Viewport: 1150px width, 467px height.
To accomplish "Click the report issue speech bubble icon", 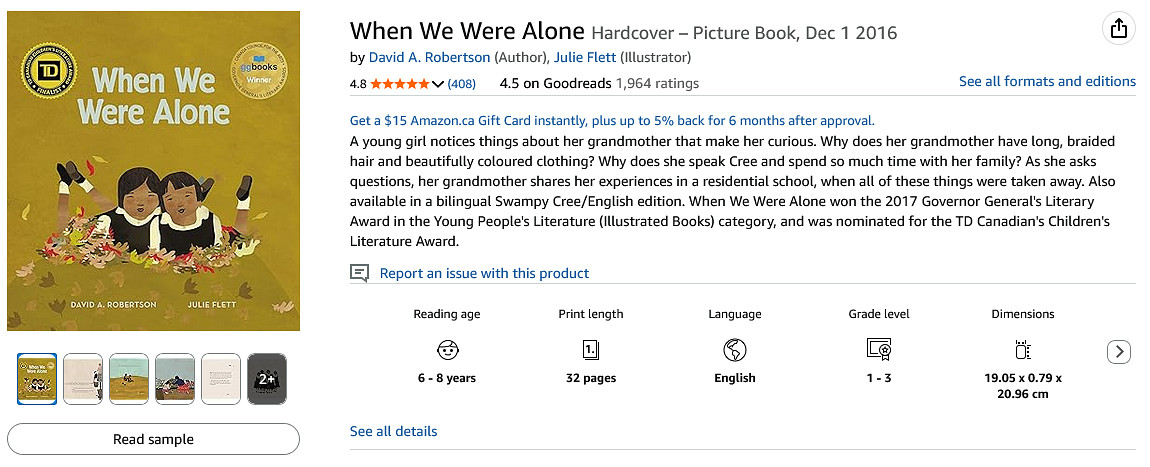I will tap(360, 273).
